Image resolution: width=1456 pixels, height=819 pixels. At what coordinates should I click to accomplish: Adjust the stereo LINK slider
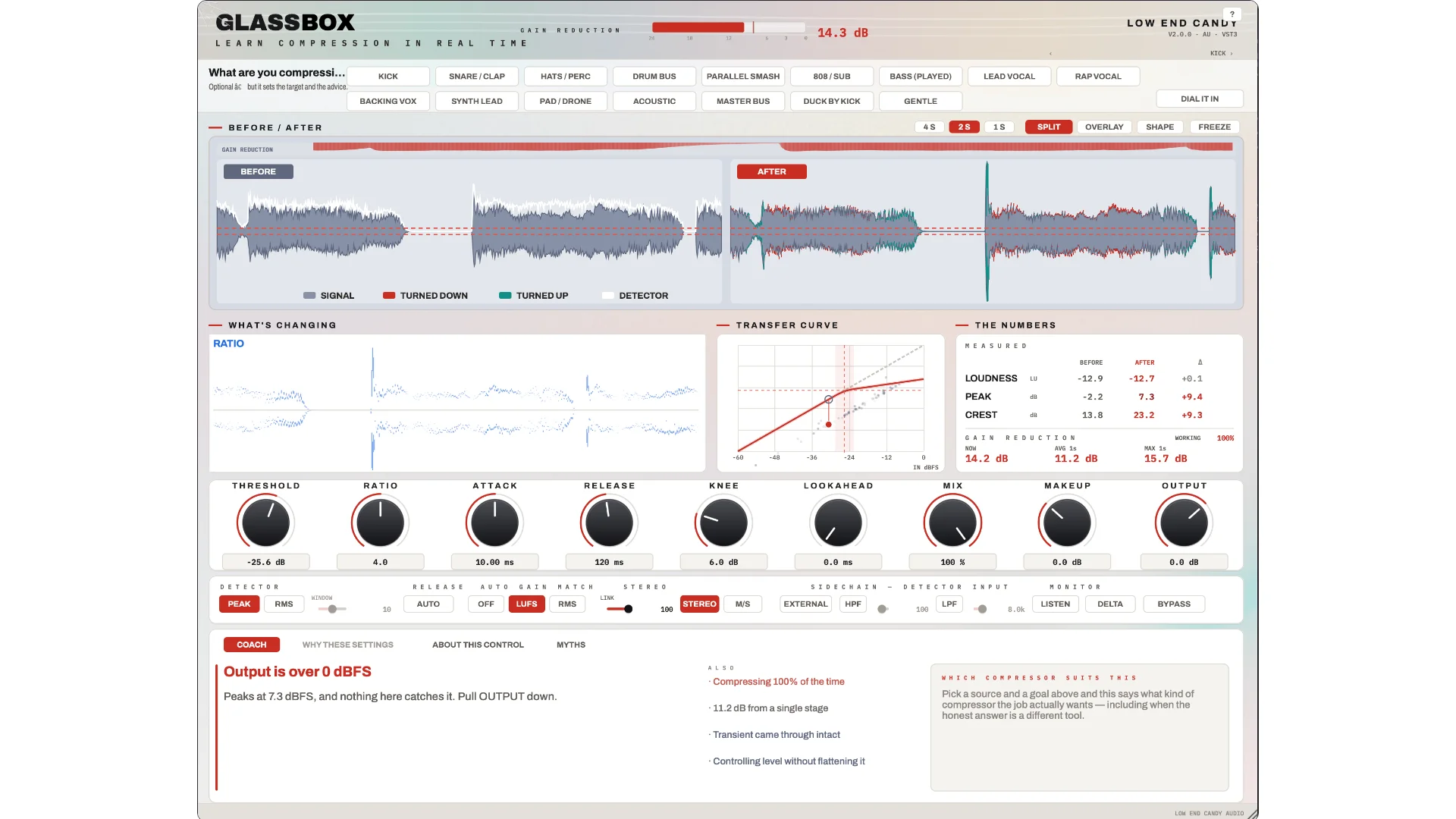(x=620, y=609)
